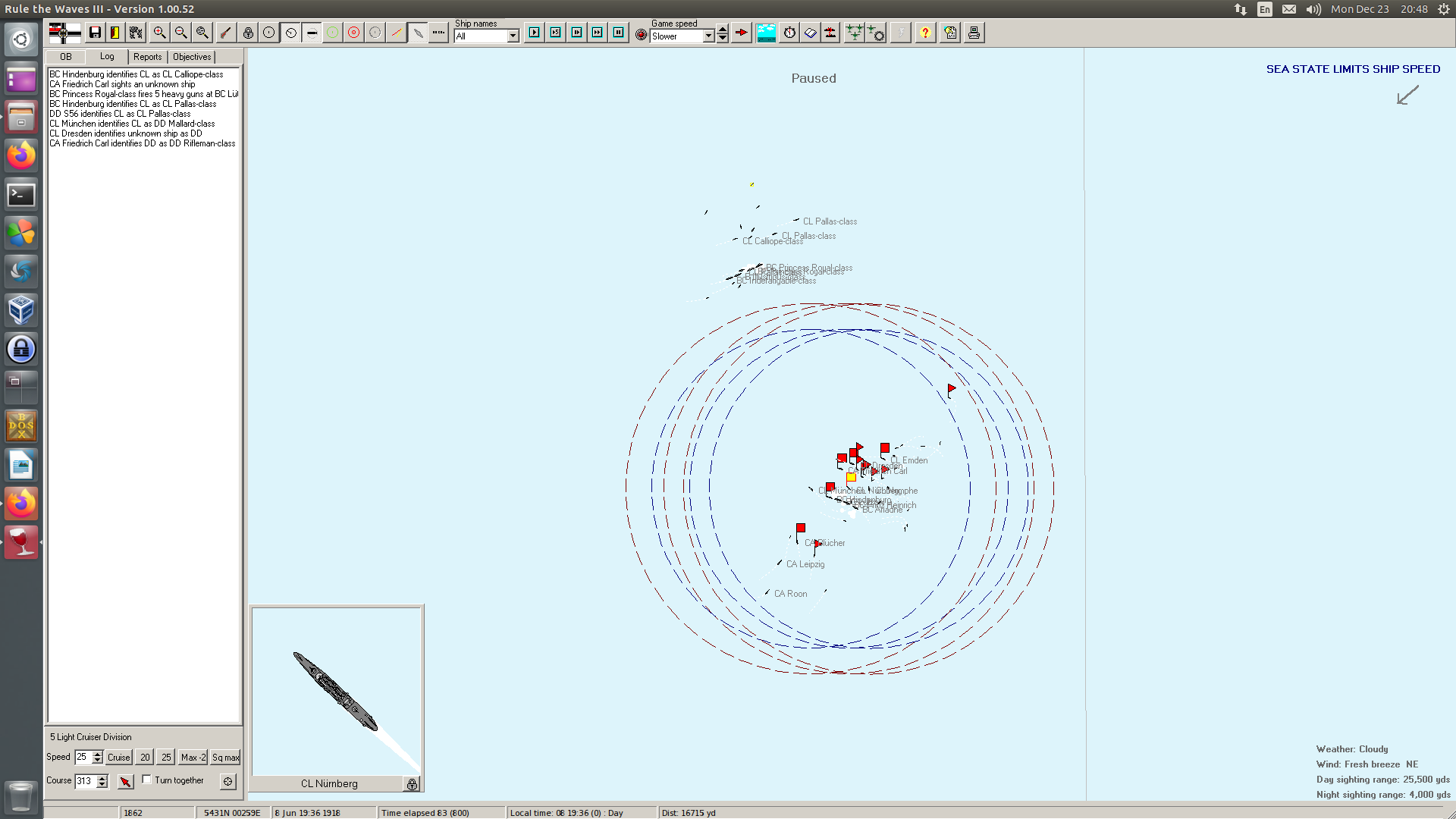Screen dimensions: 1456x819
Task: Click the printer icon in toolbar
Action: [974, 33]
